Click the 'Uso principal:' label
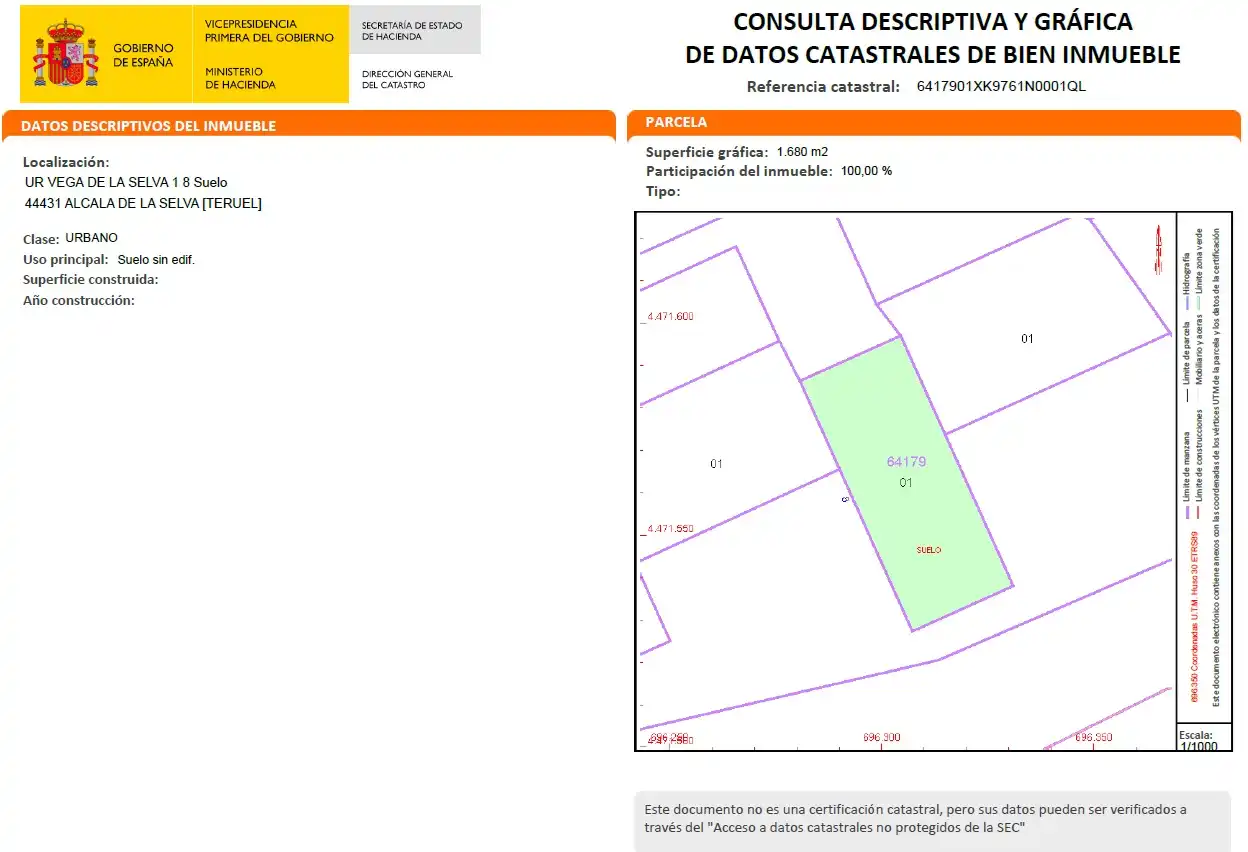 tap(65, 260)
